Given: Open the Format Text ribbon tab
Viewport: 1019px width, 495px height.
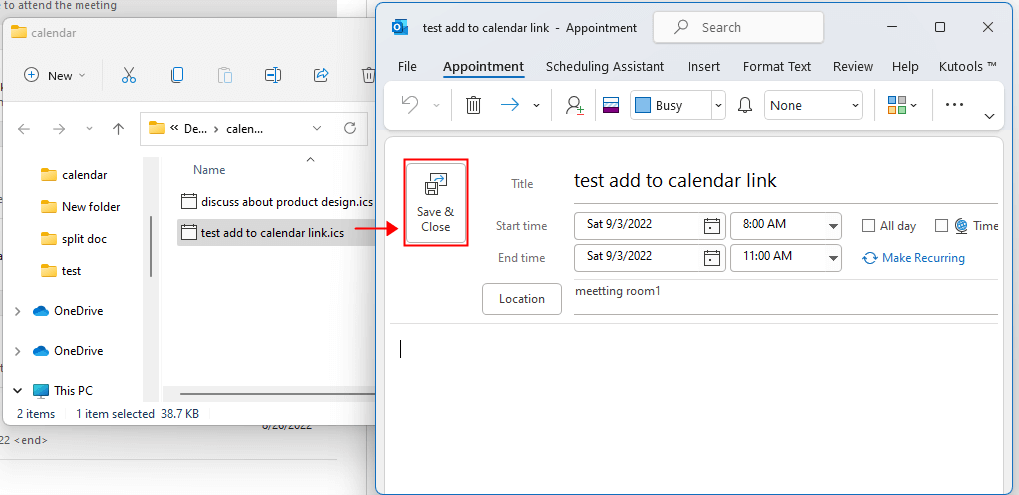Looking at the screenshot, I should click(x=777, y=66).
